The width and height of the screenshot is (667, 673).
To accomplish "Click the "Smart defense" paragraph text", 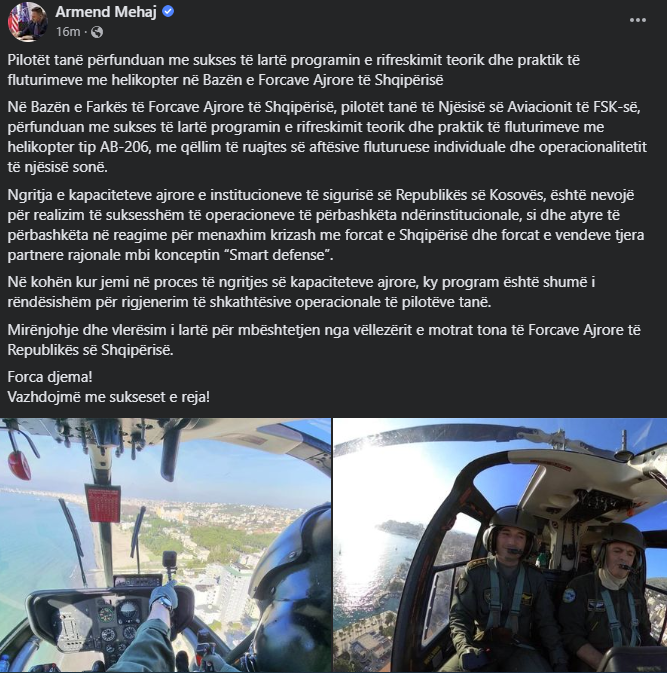I will coord(326,225).
